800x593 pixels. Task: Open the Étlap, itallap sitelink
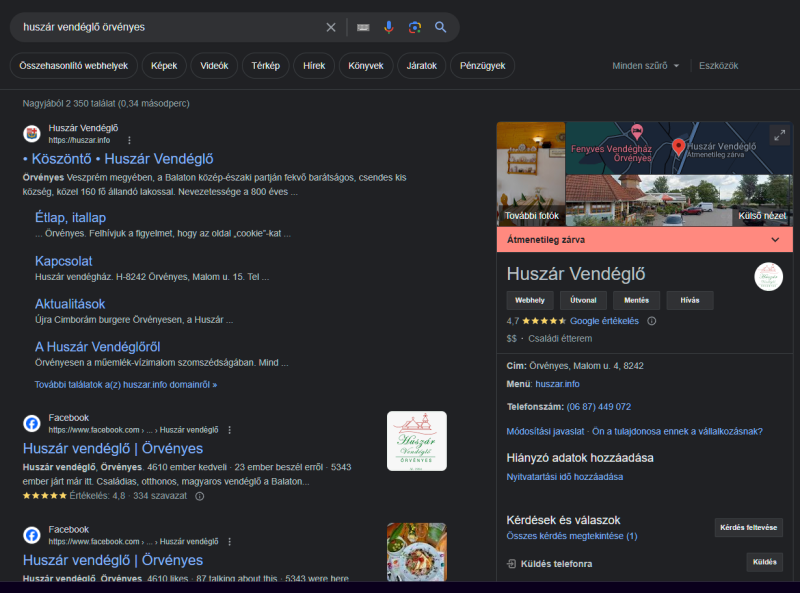(70, 217)
